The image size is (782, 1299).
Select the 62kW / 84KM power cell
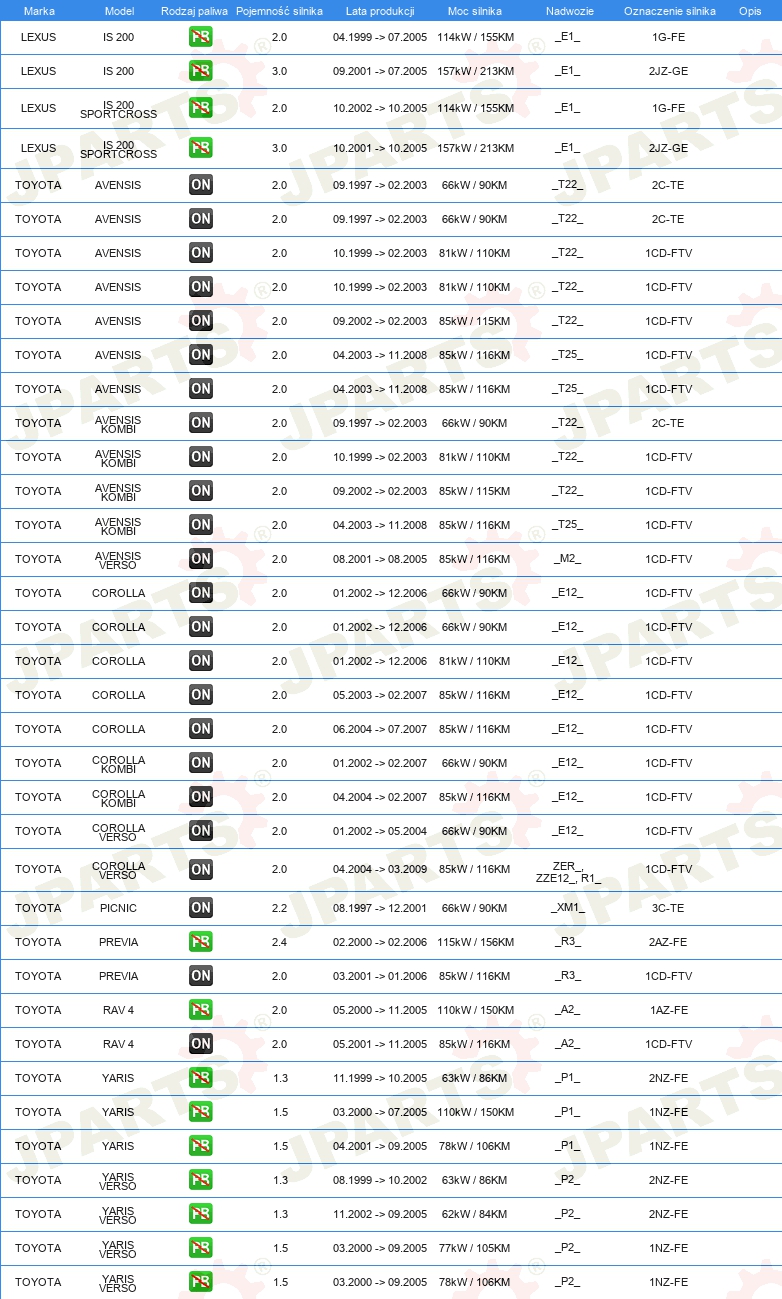[x=475, y=1214]
